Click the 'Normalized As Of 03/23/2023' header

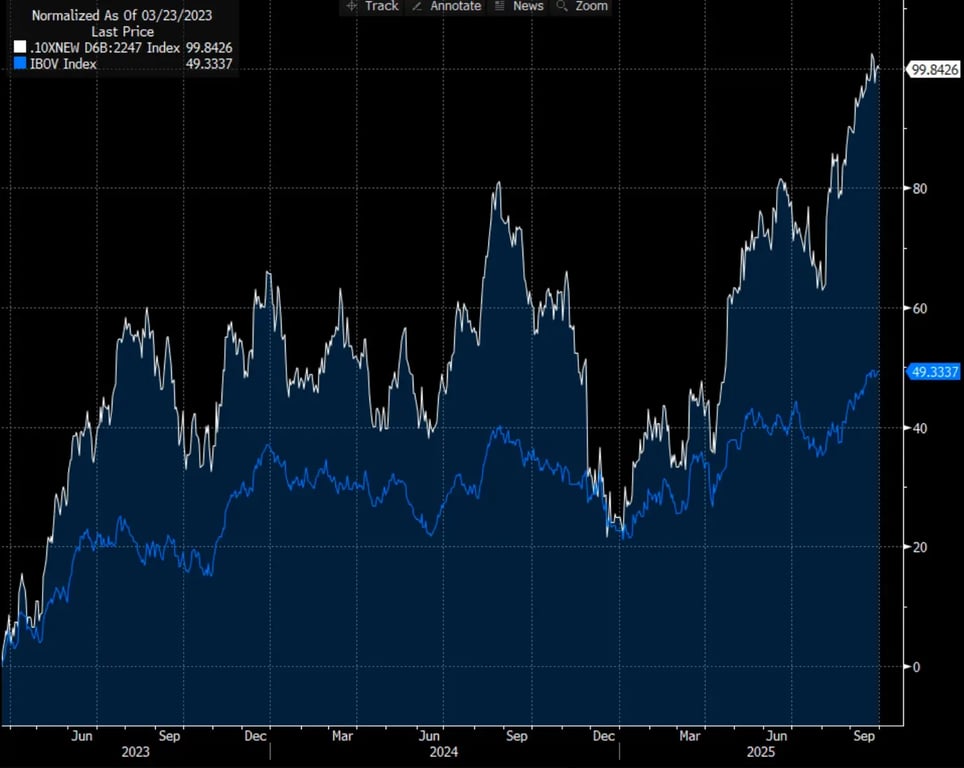click(122, 16)
